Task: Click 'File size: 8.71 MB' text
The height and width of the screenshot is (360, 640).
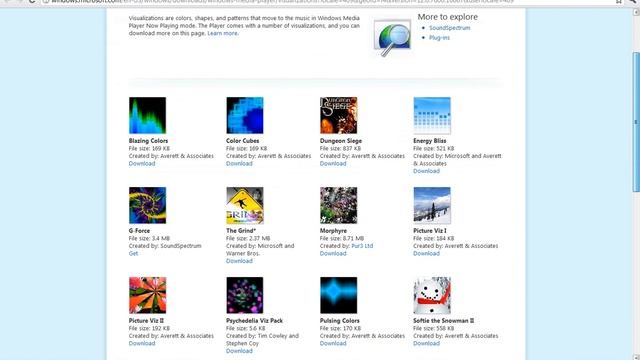Action: click(x=342, y=238)
